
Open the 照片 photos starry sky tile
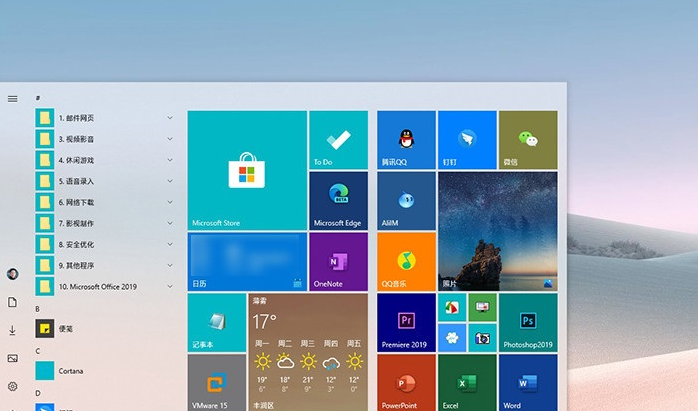pyautogui.click(x=498, y=231)
